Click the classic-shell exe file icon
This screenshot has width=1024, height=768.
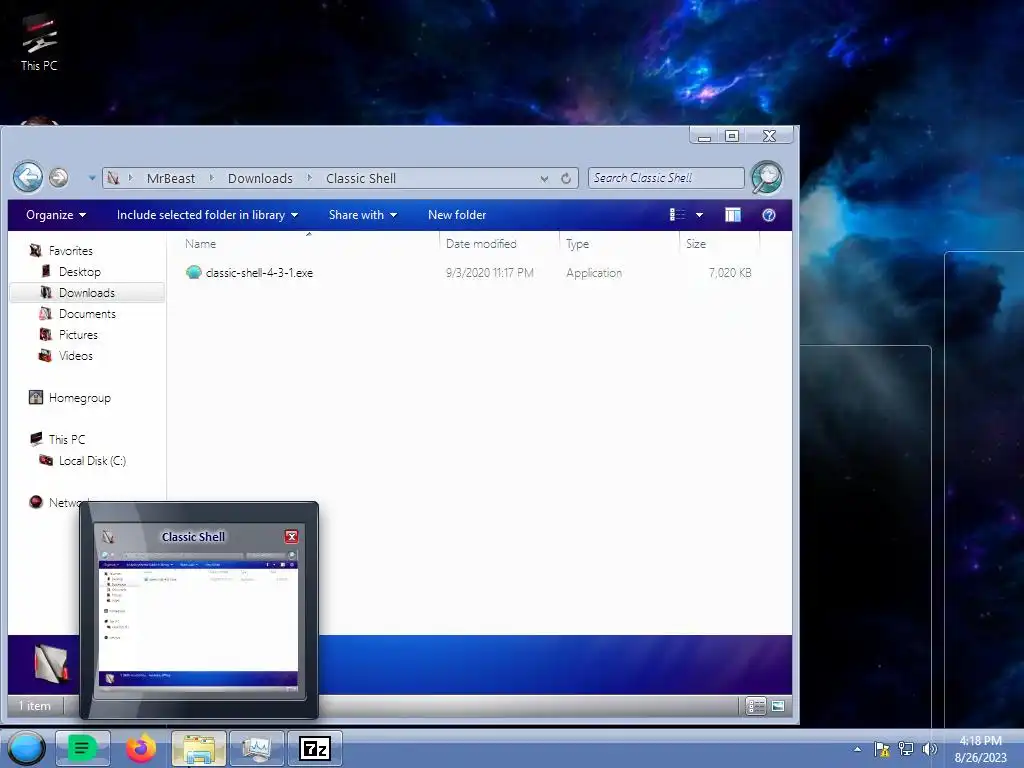pos(193,272)
